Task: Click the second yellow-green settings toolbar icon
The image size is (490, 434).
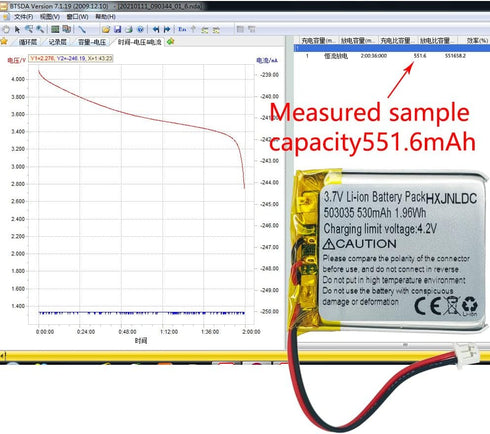Action: (x=216, y=30)
